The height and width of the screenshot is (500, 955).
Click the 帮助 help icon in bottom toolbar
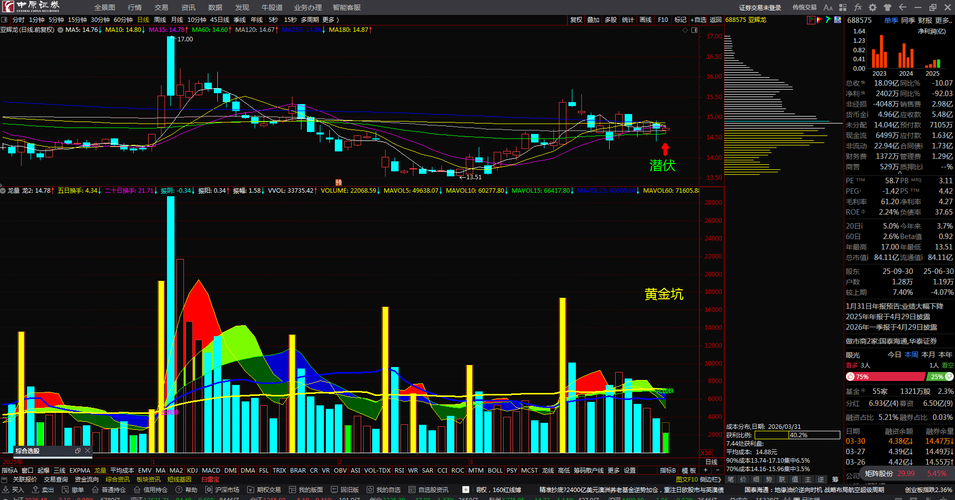click(179, 490)
